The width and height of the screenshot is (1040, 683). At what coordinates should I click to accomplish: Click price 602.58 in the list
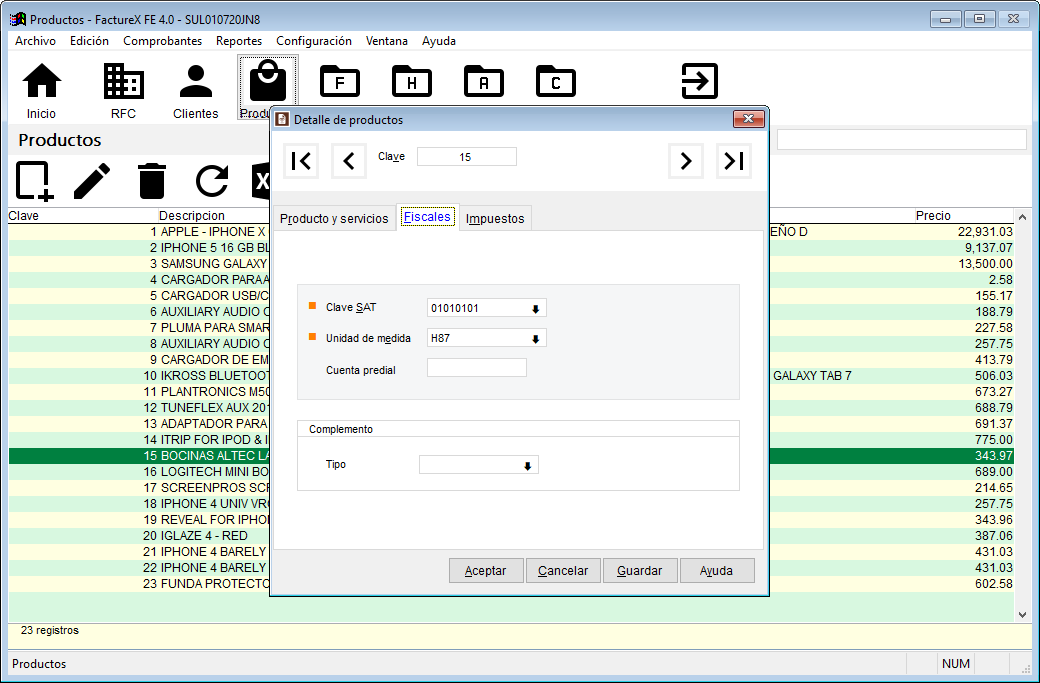(x=994, y=584)
